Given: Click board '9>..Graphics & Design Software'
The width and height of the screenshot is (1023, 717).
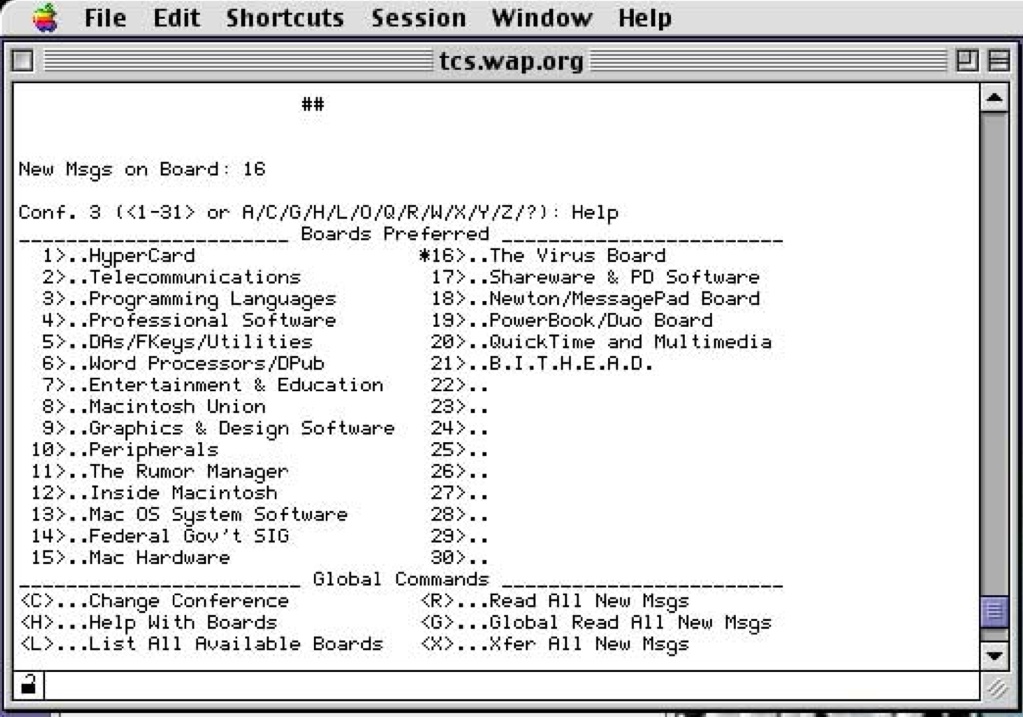Looking at the screenshot, I should click(x=218, y=428).
